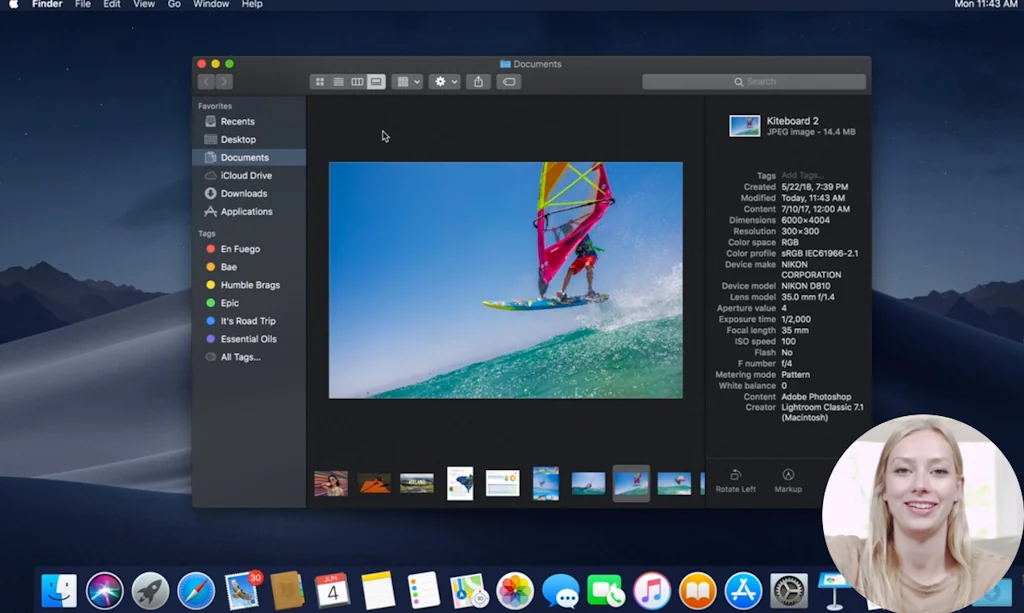Screen dimensions: 1024x613
Task: Switch Finder to list view
Action: (x=338, y=82)
